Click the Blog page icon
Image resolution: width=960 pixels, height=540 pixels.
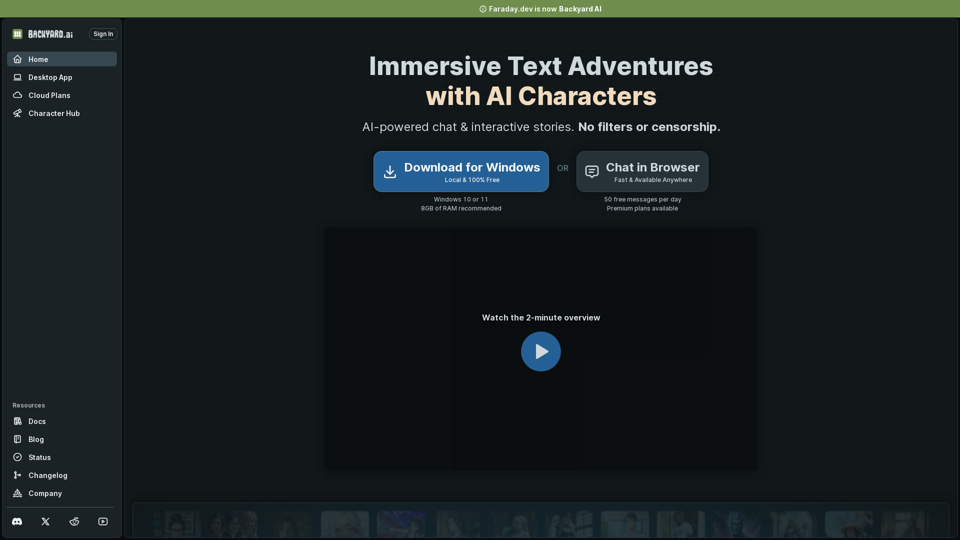coord(17,440)
